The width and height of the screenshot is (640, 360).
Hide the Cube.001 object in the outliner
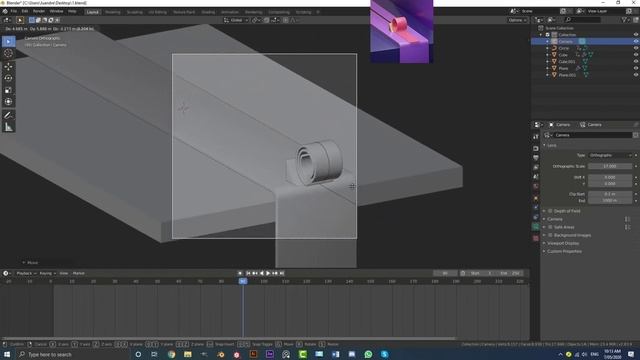tap(636, 62)
